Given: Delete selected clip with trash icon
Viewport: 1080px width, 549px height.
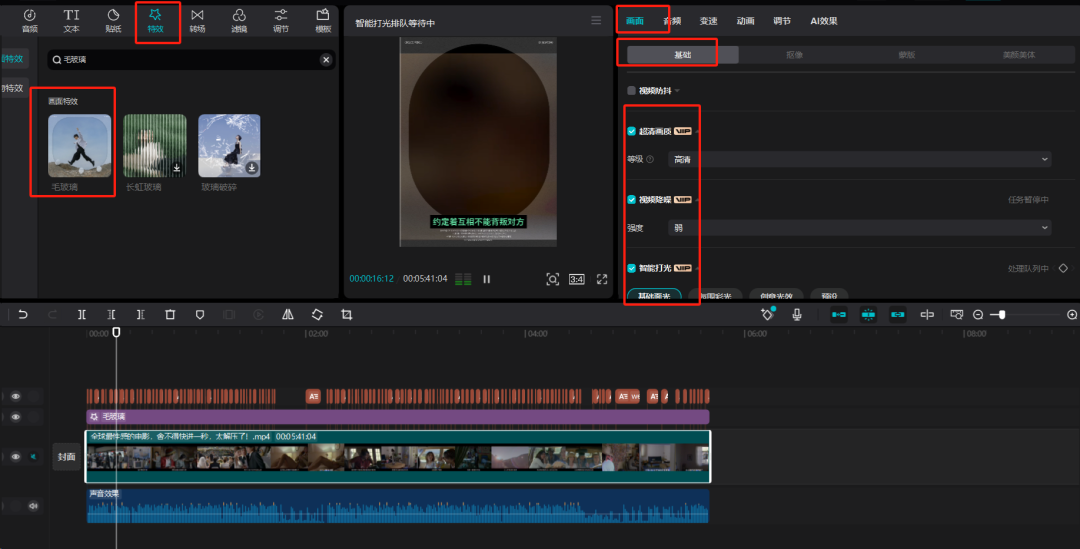Looking at the screenshot, I should point(170,314).
